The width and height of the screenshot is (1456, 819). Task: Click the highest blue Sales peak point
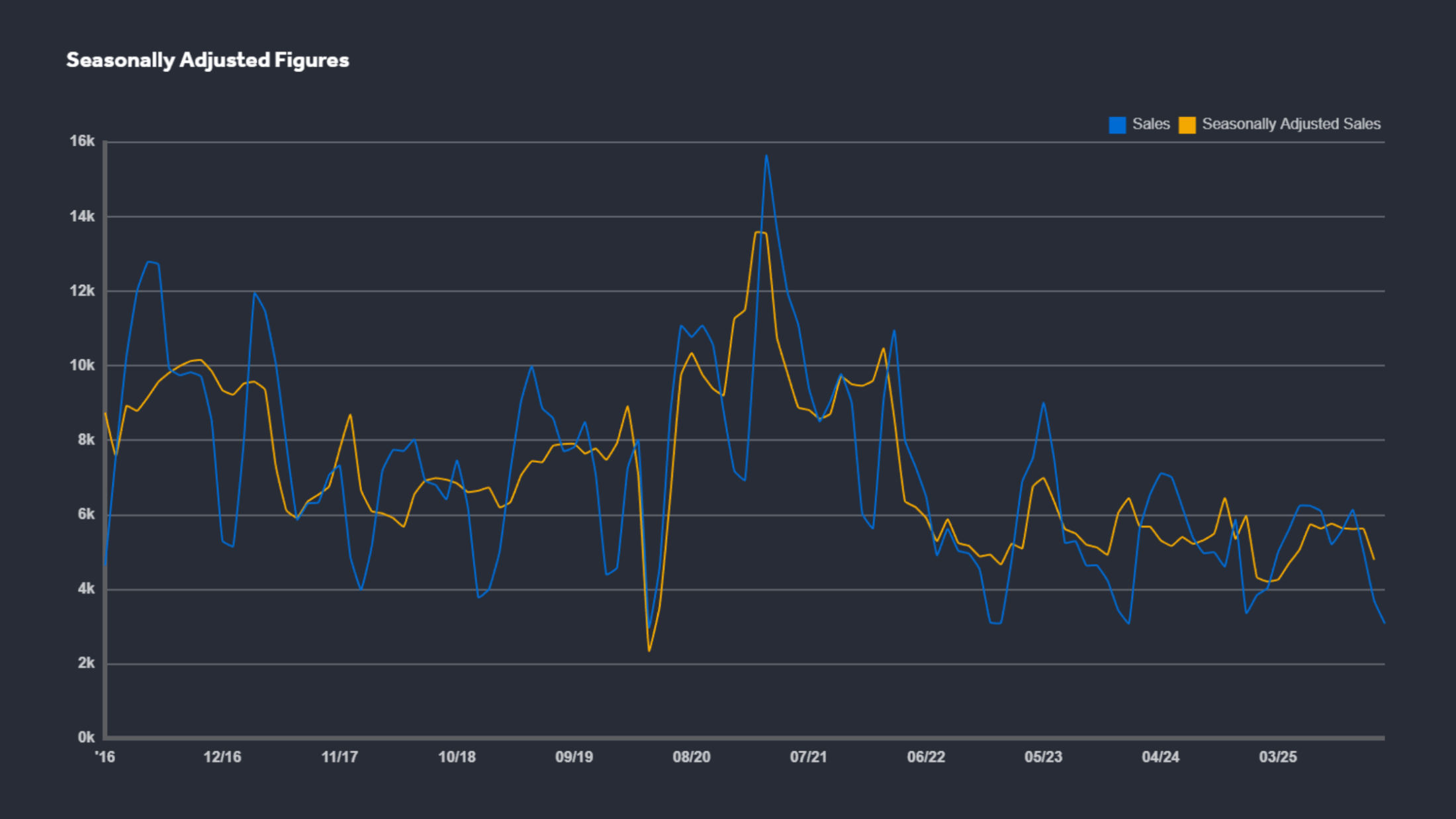point(766,156)
